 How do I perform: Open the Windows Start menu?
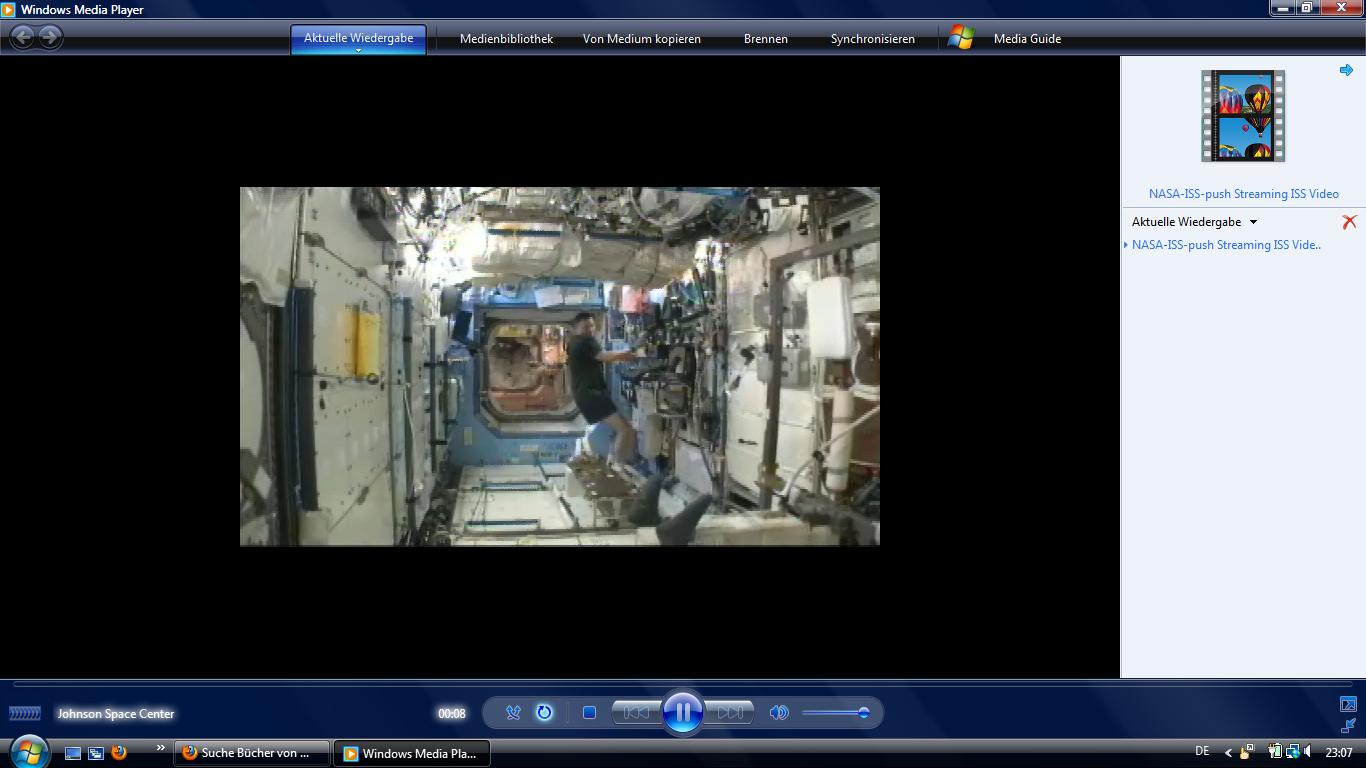pos(29,751)
